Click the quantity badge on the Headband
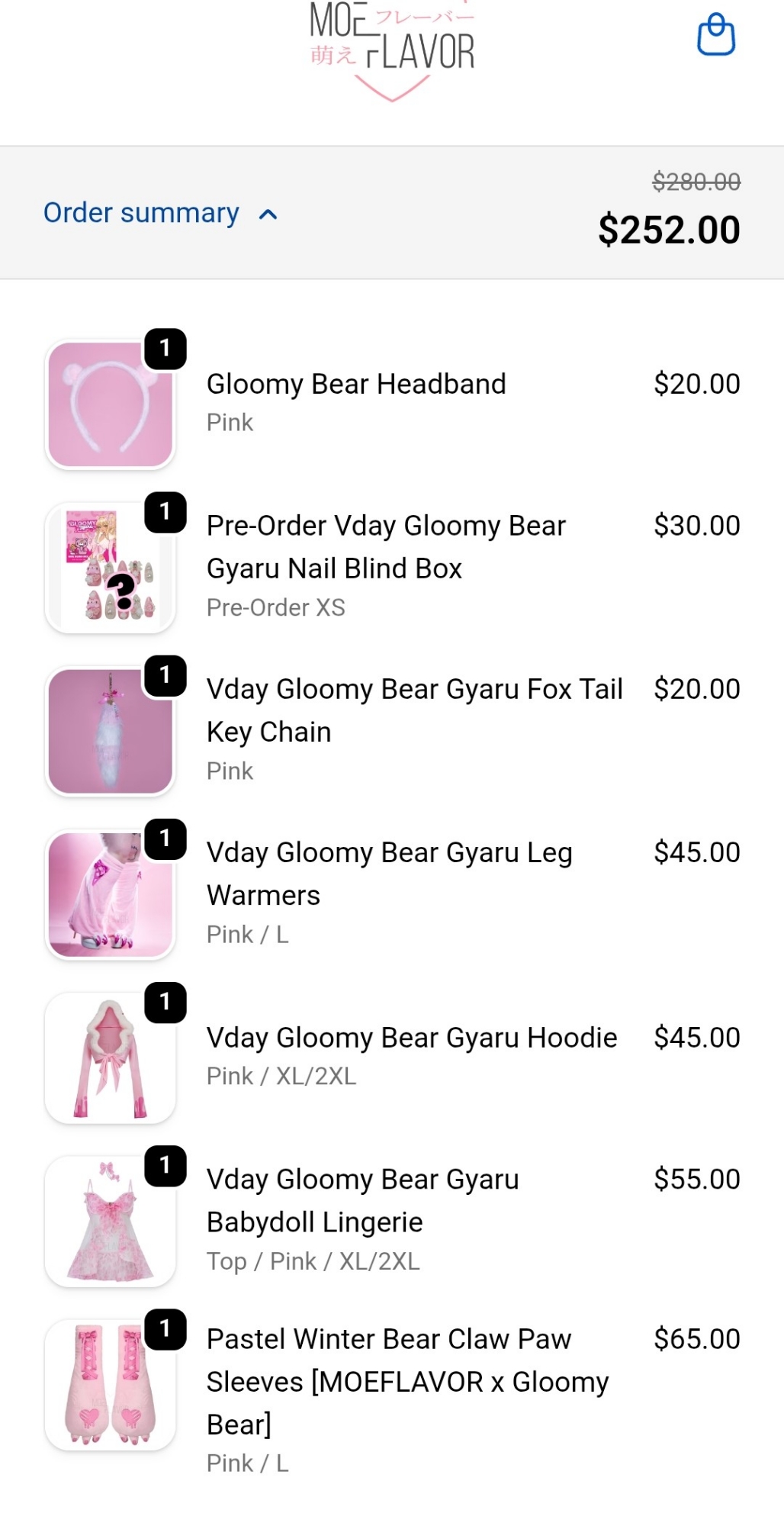 (165, 349)
